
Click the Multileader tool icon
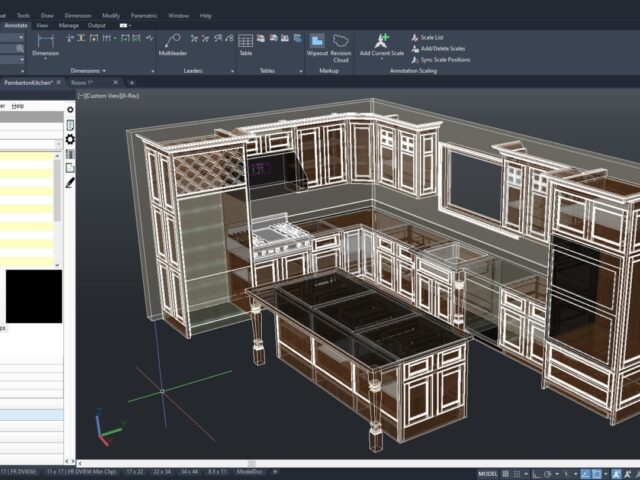172,42
